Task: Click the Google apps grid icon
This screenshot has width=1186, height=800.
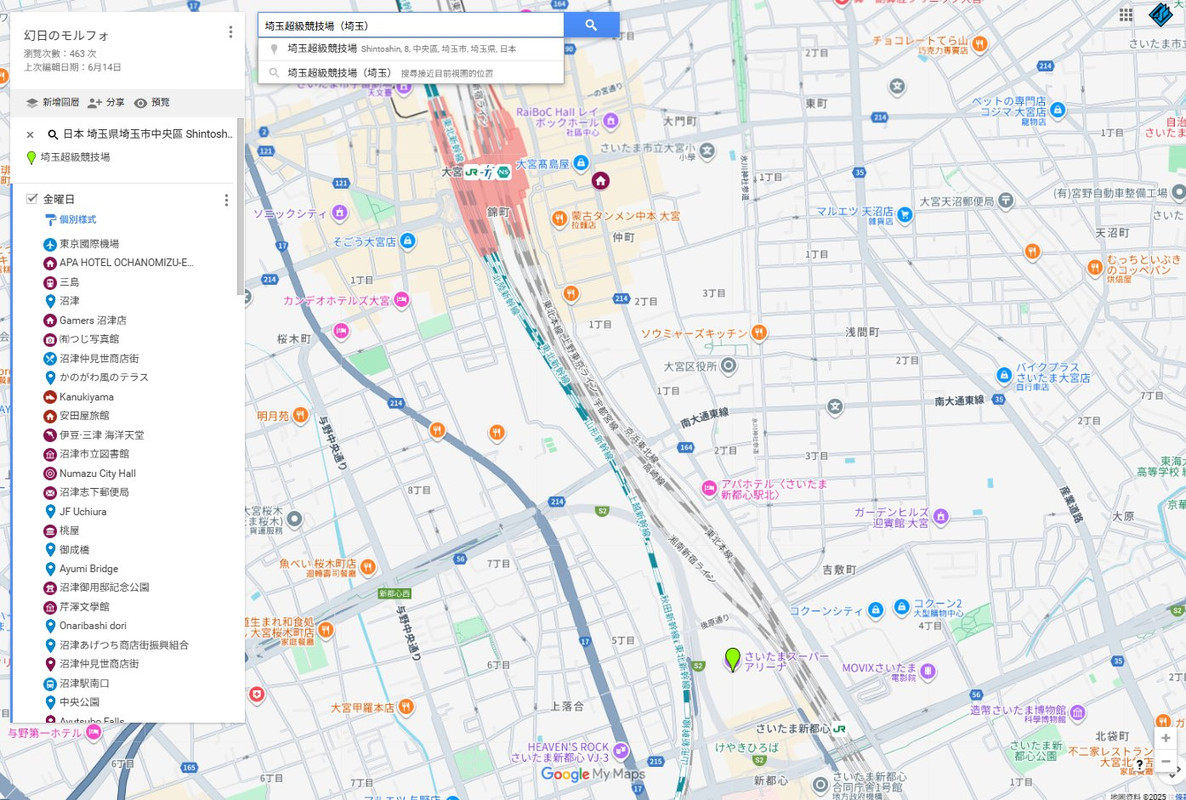Action: [1125, 14]
